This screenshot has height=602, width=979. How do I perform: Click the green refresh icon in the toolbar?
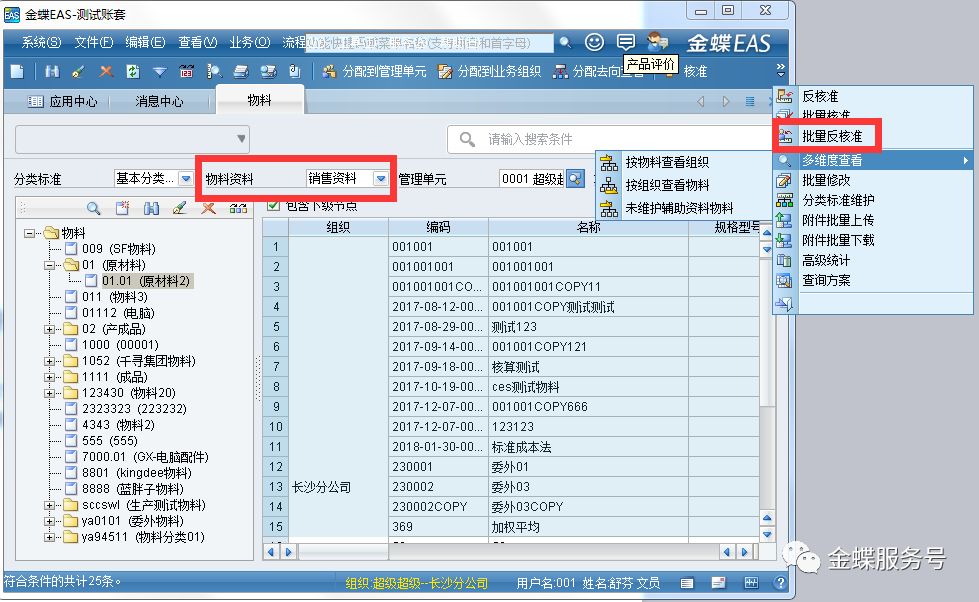click(132, 72)
